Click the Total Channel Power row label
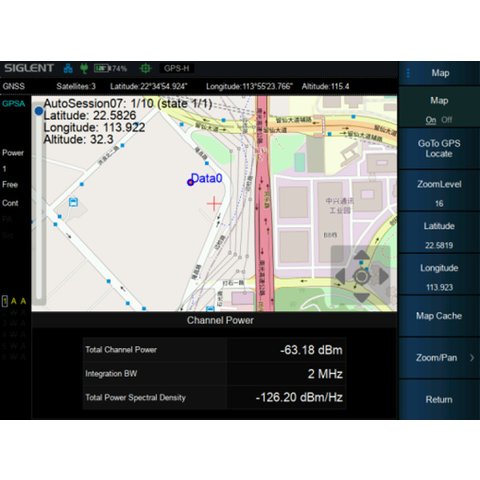 (x=121, y=350)
